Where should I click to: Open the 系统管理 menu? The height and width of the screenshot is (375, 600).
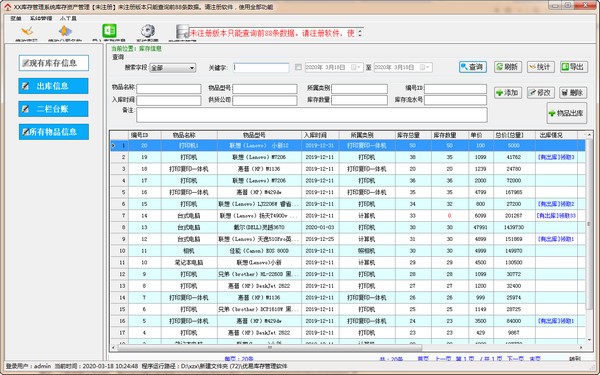coord(41,18)
